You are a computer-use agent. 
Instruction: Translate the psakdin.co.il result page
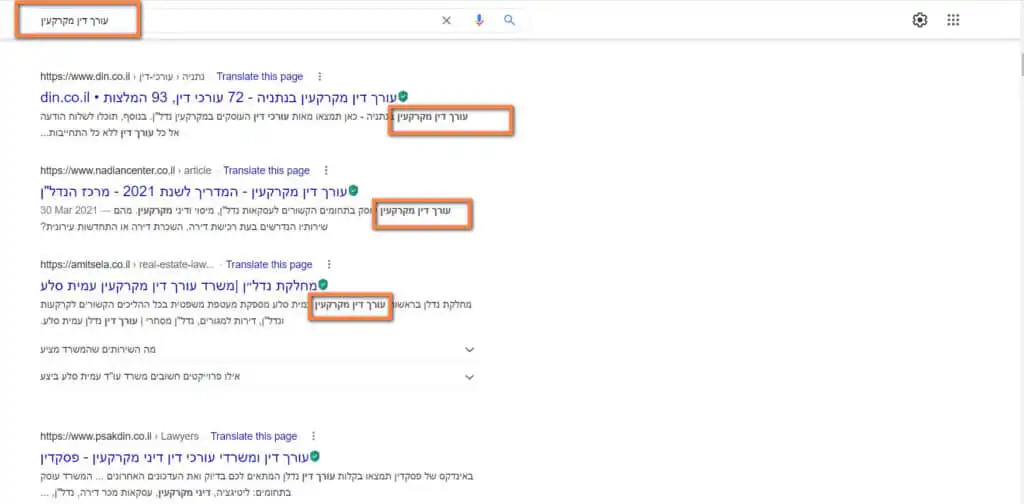254,436
